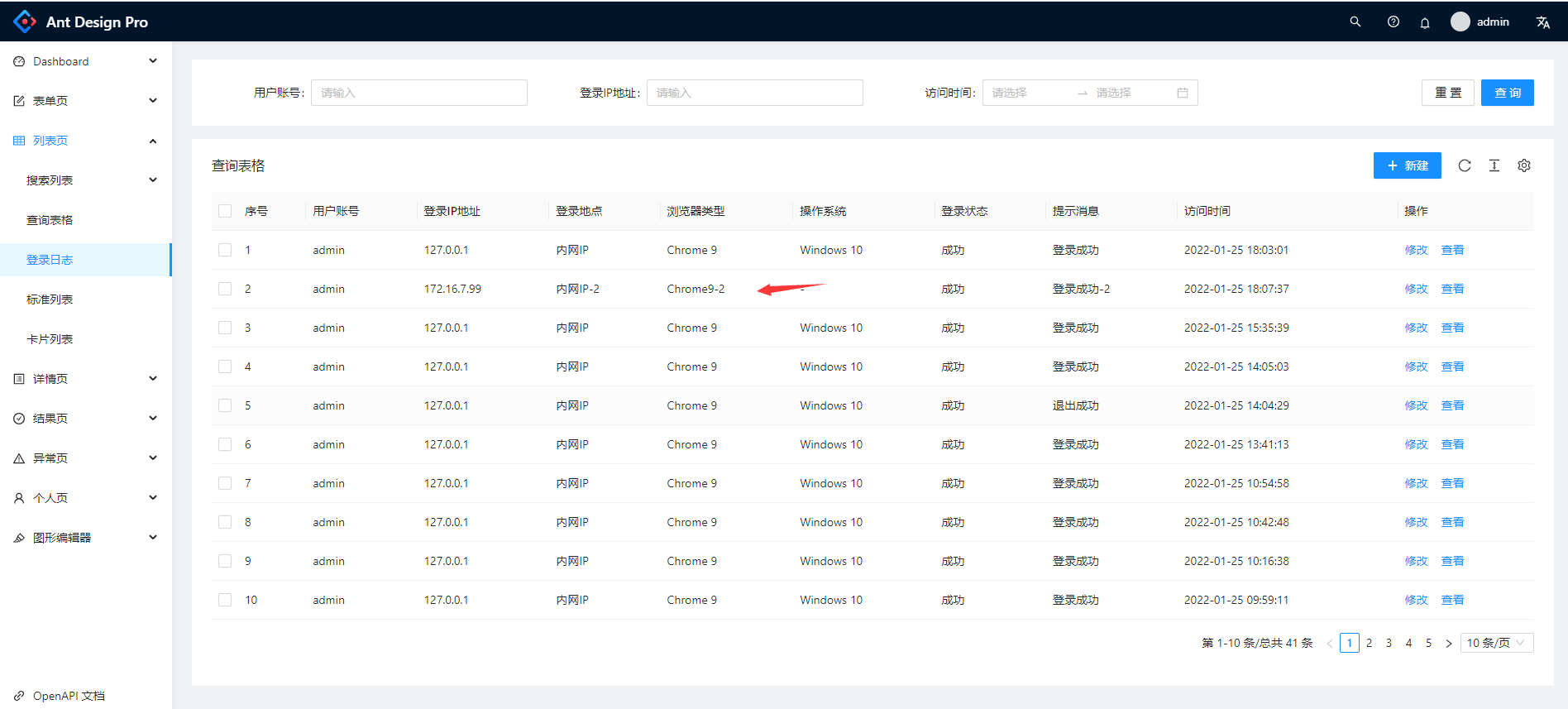
Task: Click IP cell 172.16.7.99
Action: tap(452, 289)
